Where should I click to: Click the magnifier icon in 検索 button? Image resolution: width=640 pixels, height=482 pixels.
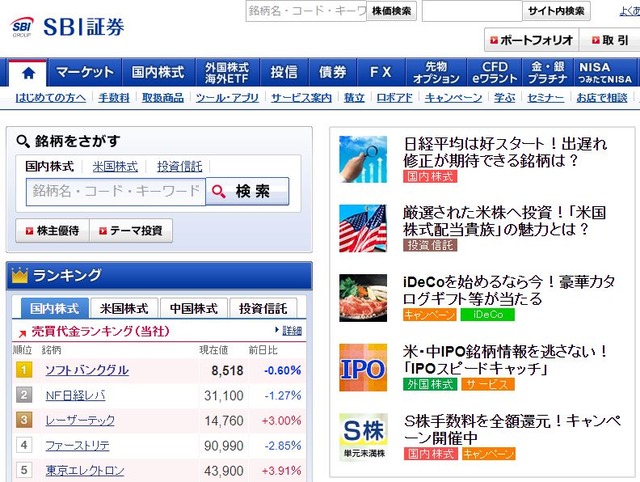pos(219,191)
